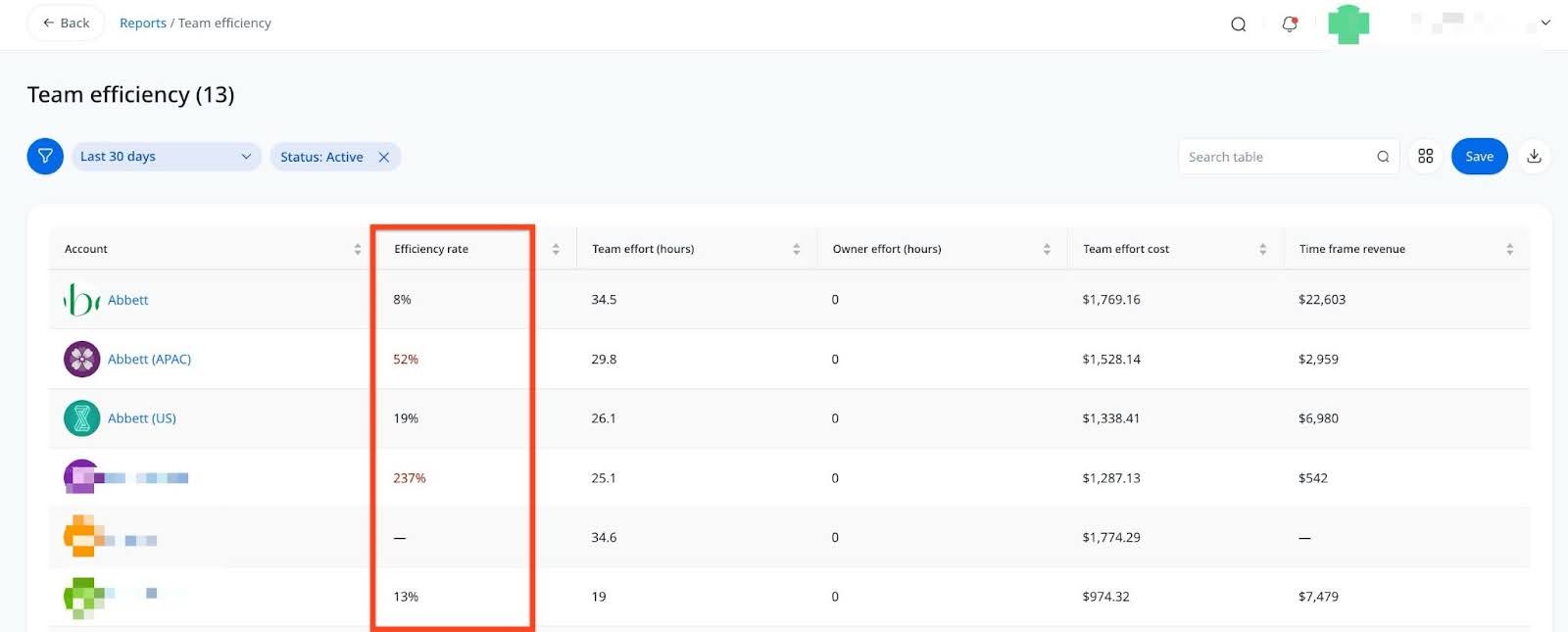Image resolution: width=1568 pixels, height=632 pixels.
Task: Sort table by Efficiency rate arrows
Action: pyautogui.click(x=556, y=250)
